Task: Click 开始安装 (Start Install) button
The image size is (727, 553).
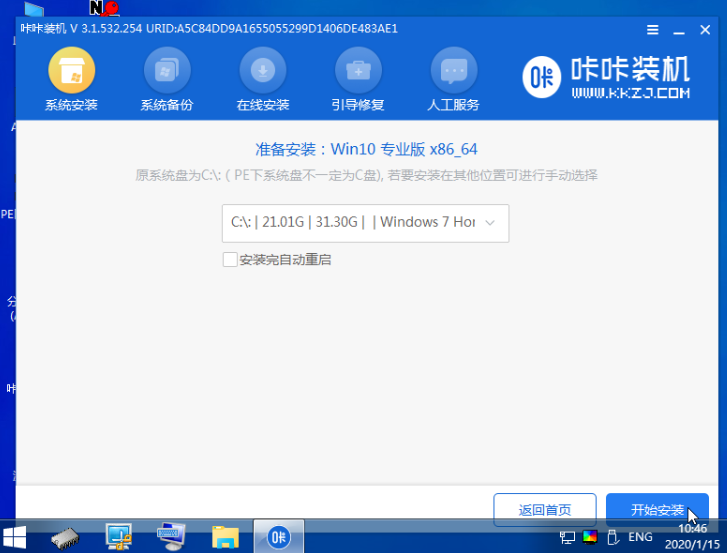Action: (657, 510)
